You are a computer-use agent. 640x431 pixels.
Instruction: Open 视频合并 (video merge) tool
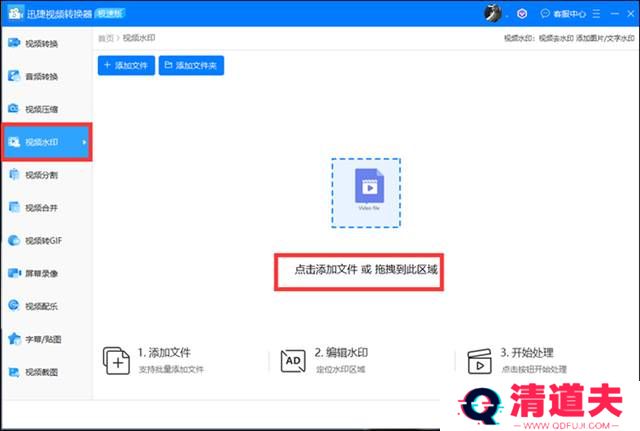(x=40, y=208)
